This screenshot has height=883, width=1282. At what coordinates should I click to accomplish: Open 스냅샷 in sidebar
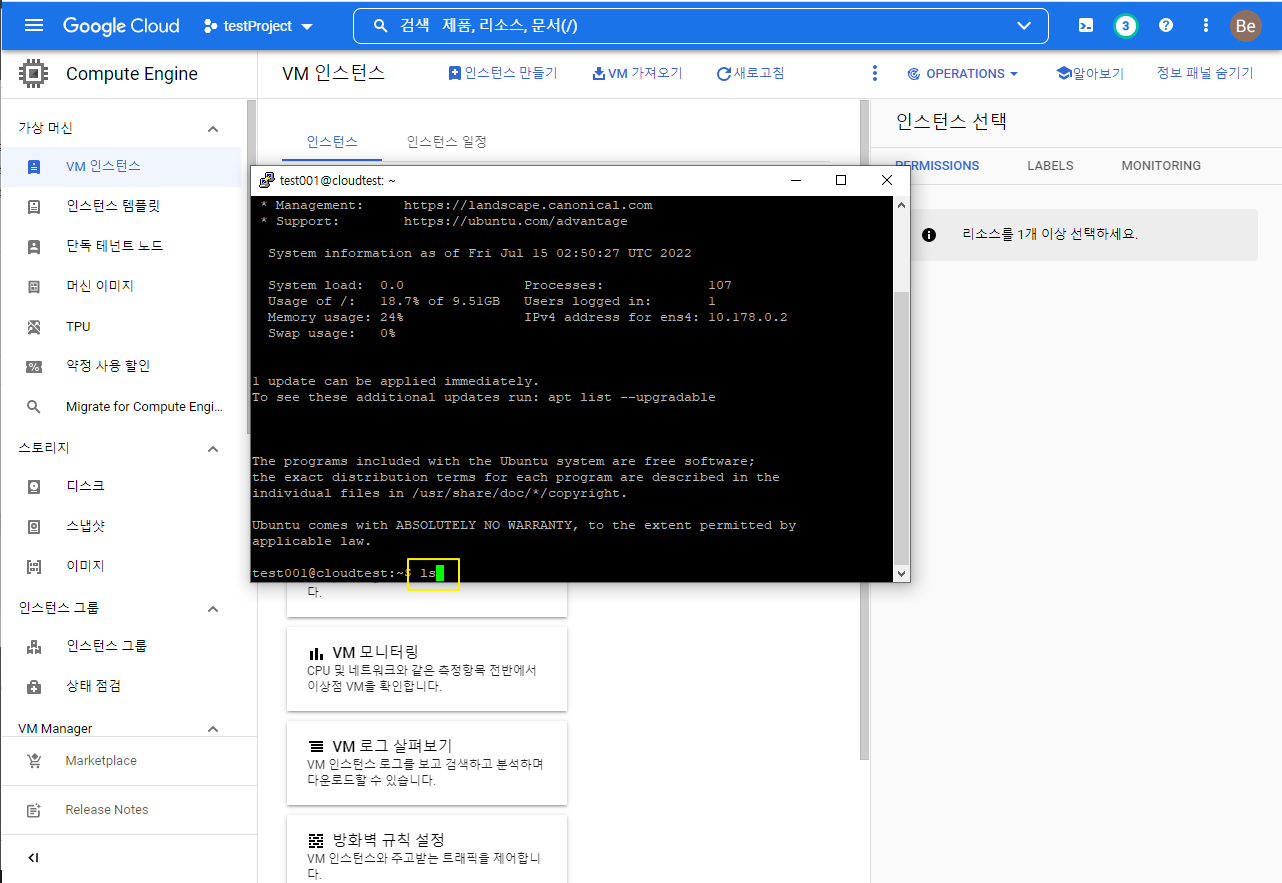click(121, 526)
